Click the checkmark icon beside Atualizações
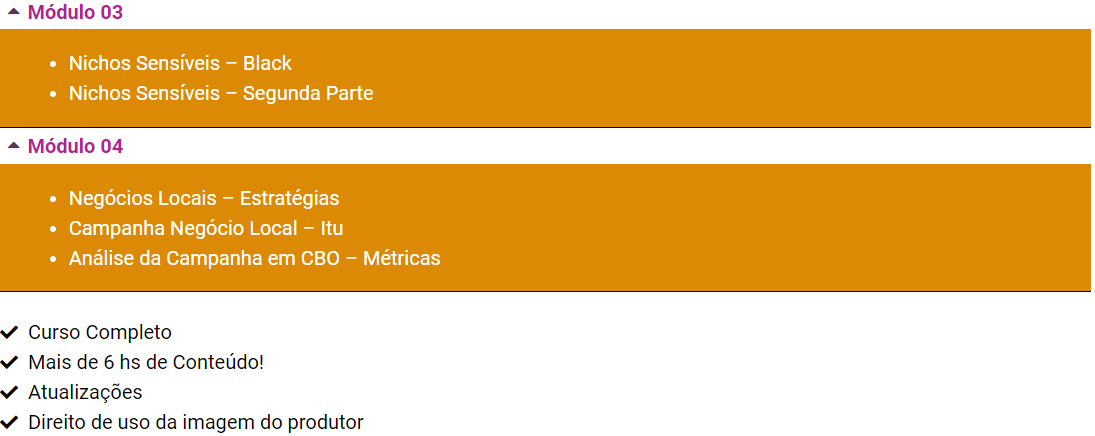The image size is (1095, 436). point(10,392)
